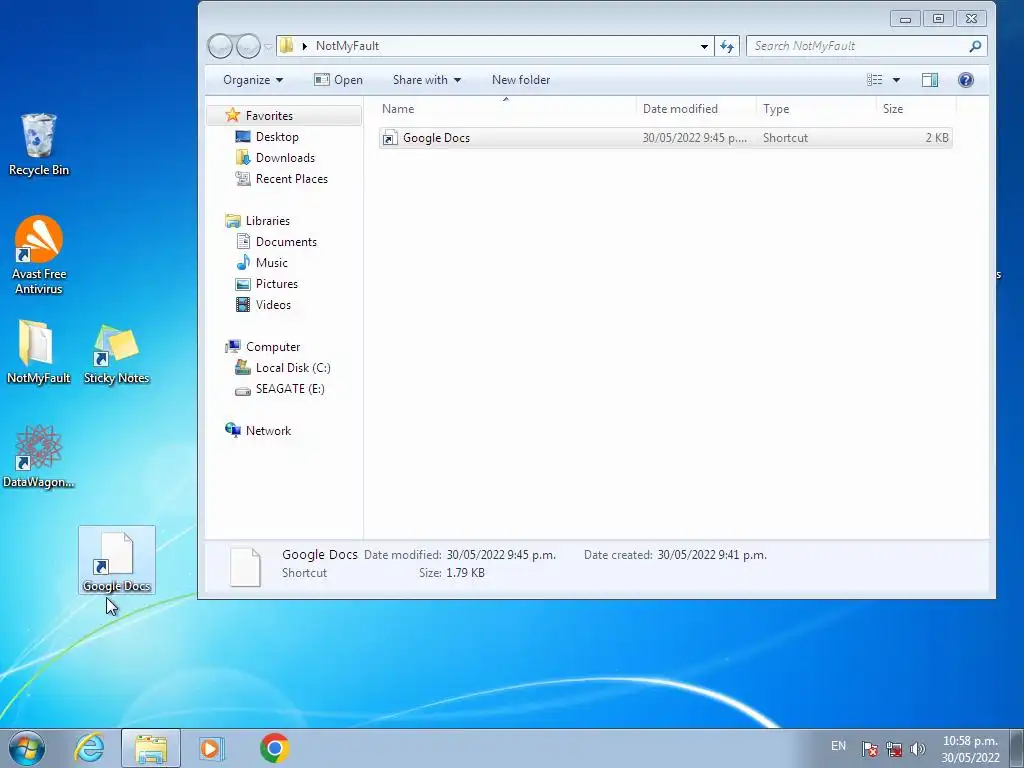Open the Videos library
The image size is (1024, 768).
[x=273, y=304]
